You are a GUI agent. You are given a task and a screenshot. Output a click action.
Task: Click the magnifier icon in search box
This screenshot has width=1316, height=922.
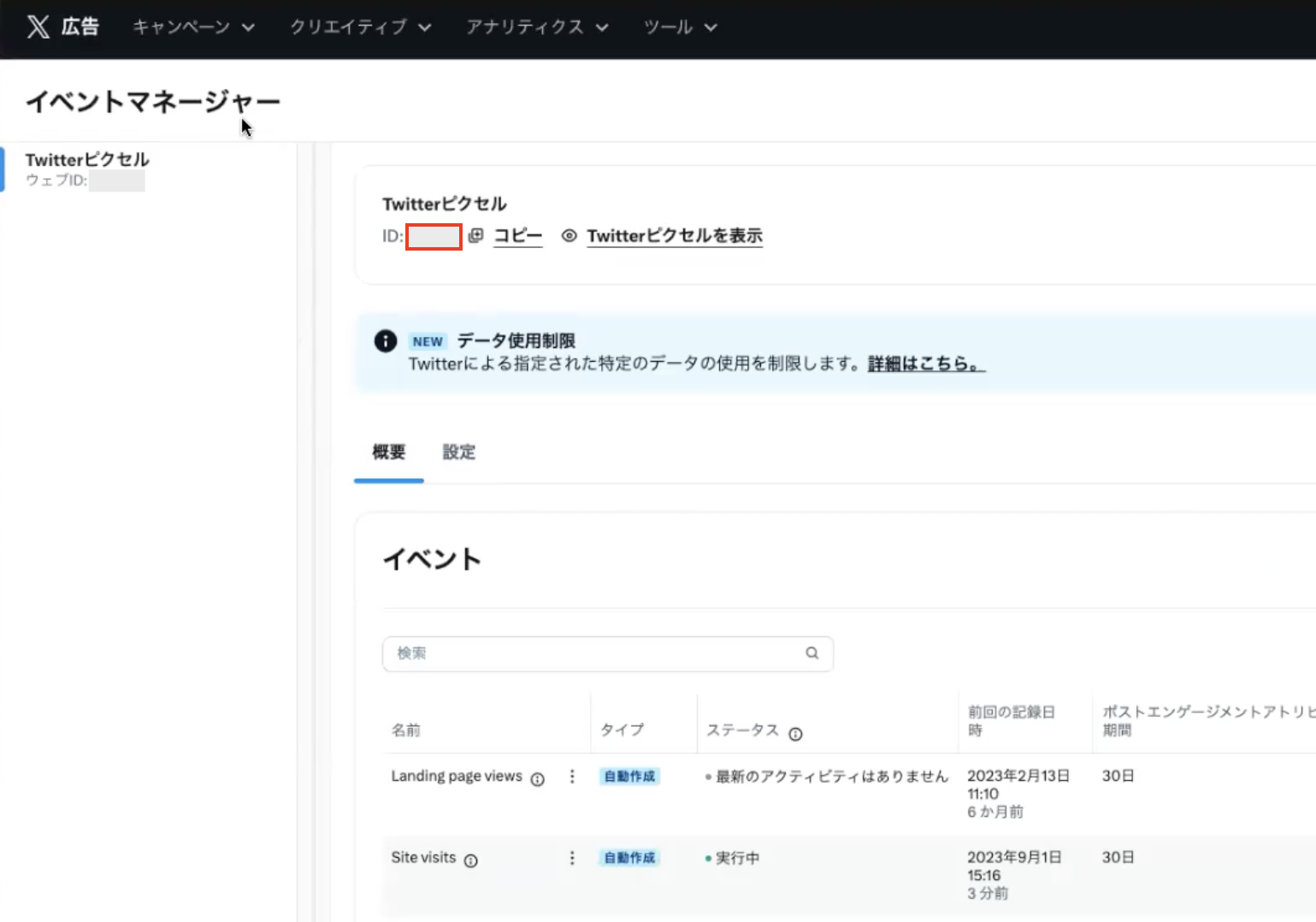pyautogui.click(x=811, y=653)
